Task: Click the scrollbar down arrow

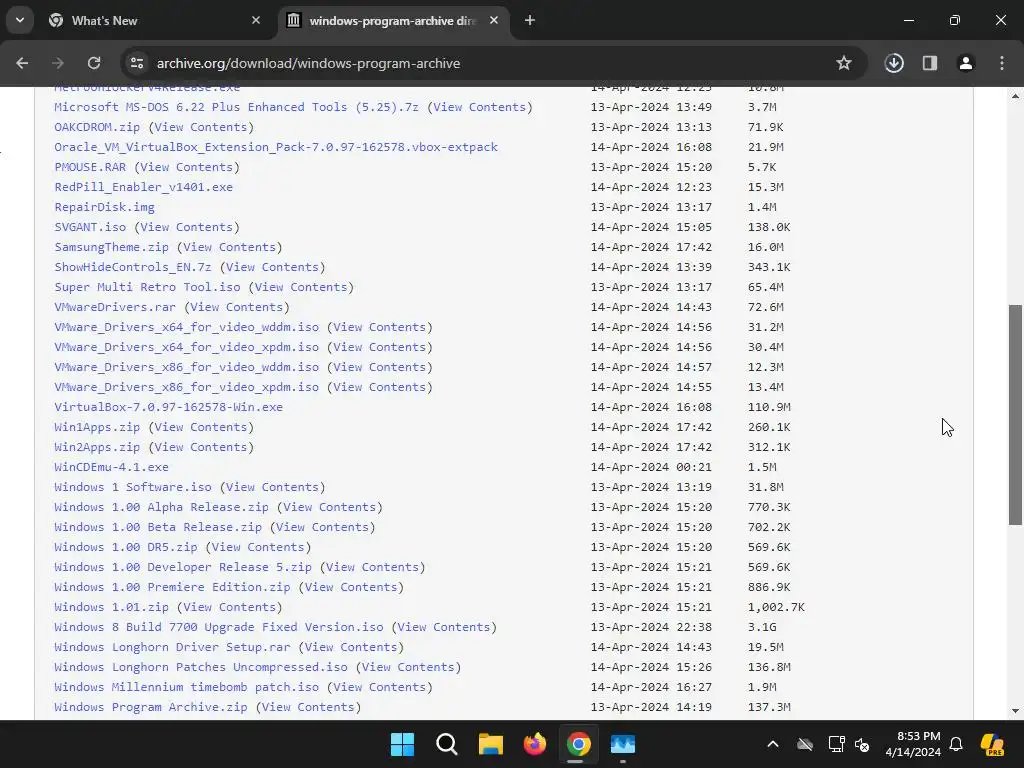Action: [x=1015, y=711]
